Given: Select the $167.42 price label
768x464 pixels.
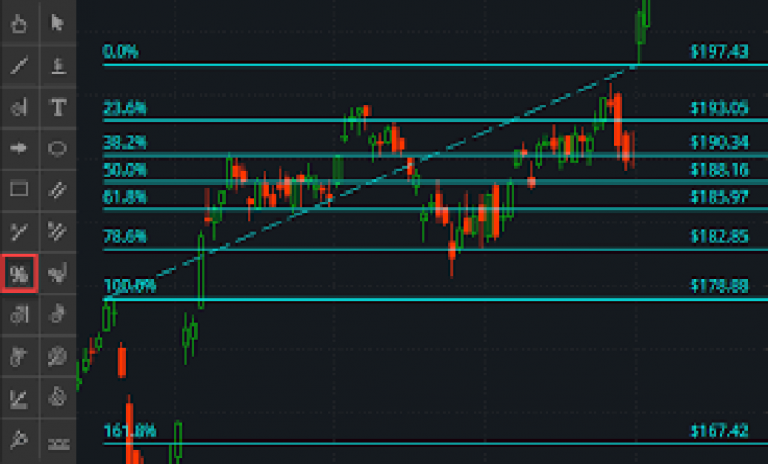Looking at the screenshot, I should pyautogui.click(x=720, y=431).
